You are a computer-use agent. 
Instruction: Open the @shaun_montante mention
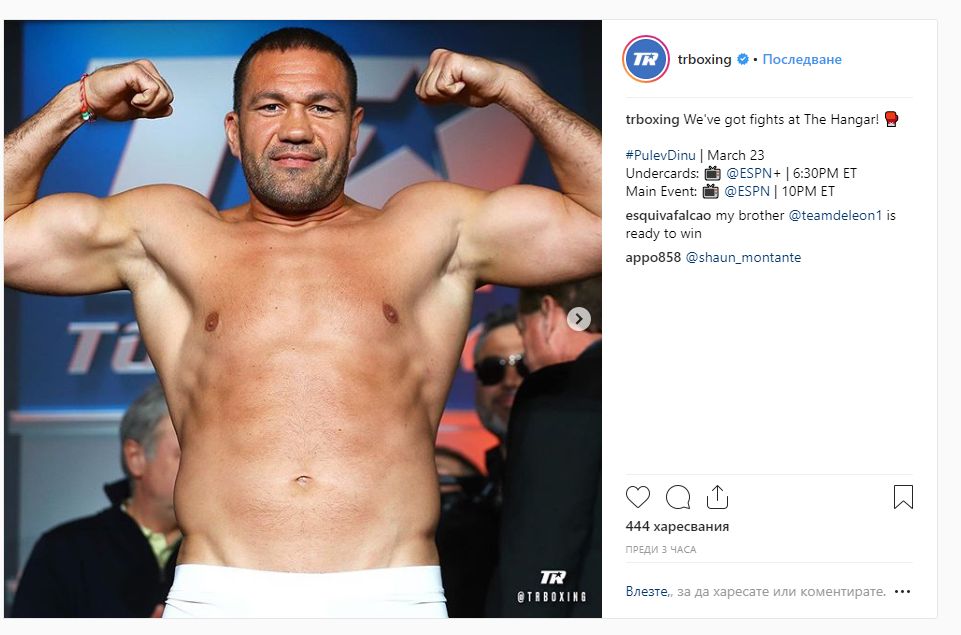pos(743,257)
